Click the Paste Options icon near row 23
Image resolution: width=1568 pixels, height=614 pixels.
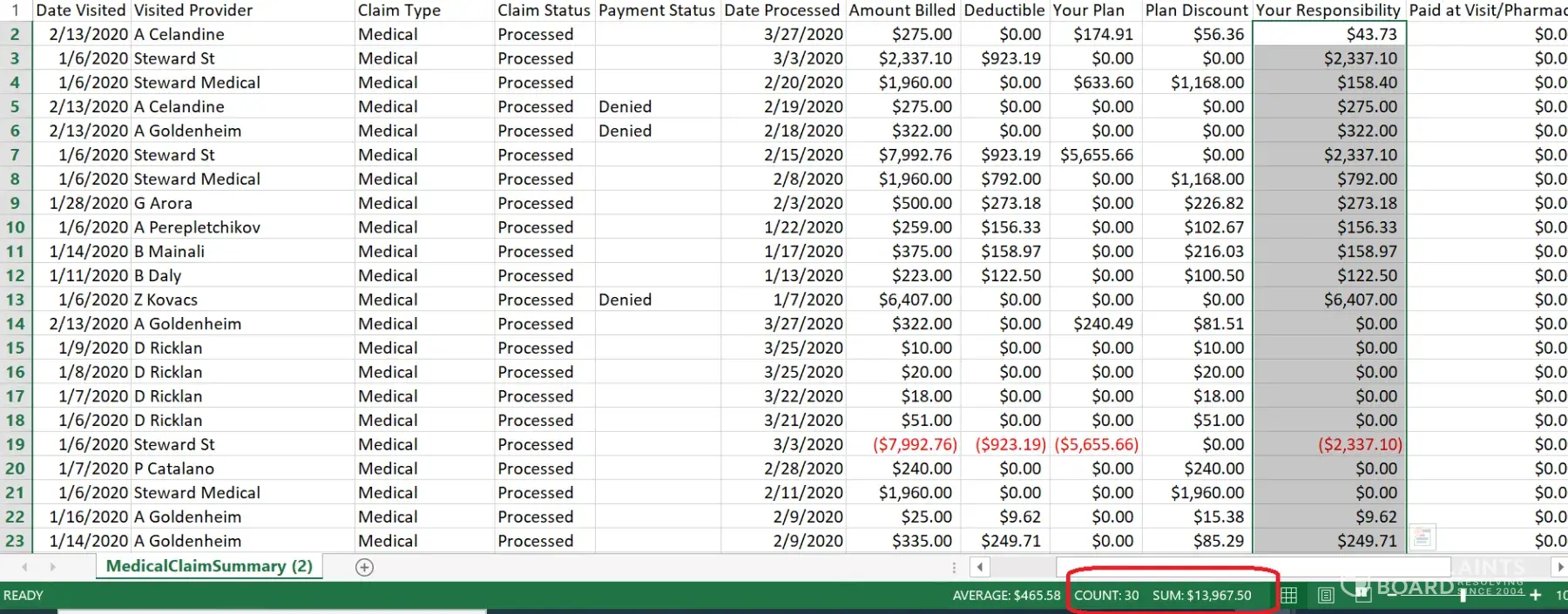coord(1422,537)
